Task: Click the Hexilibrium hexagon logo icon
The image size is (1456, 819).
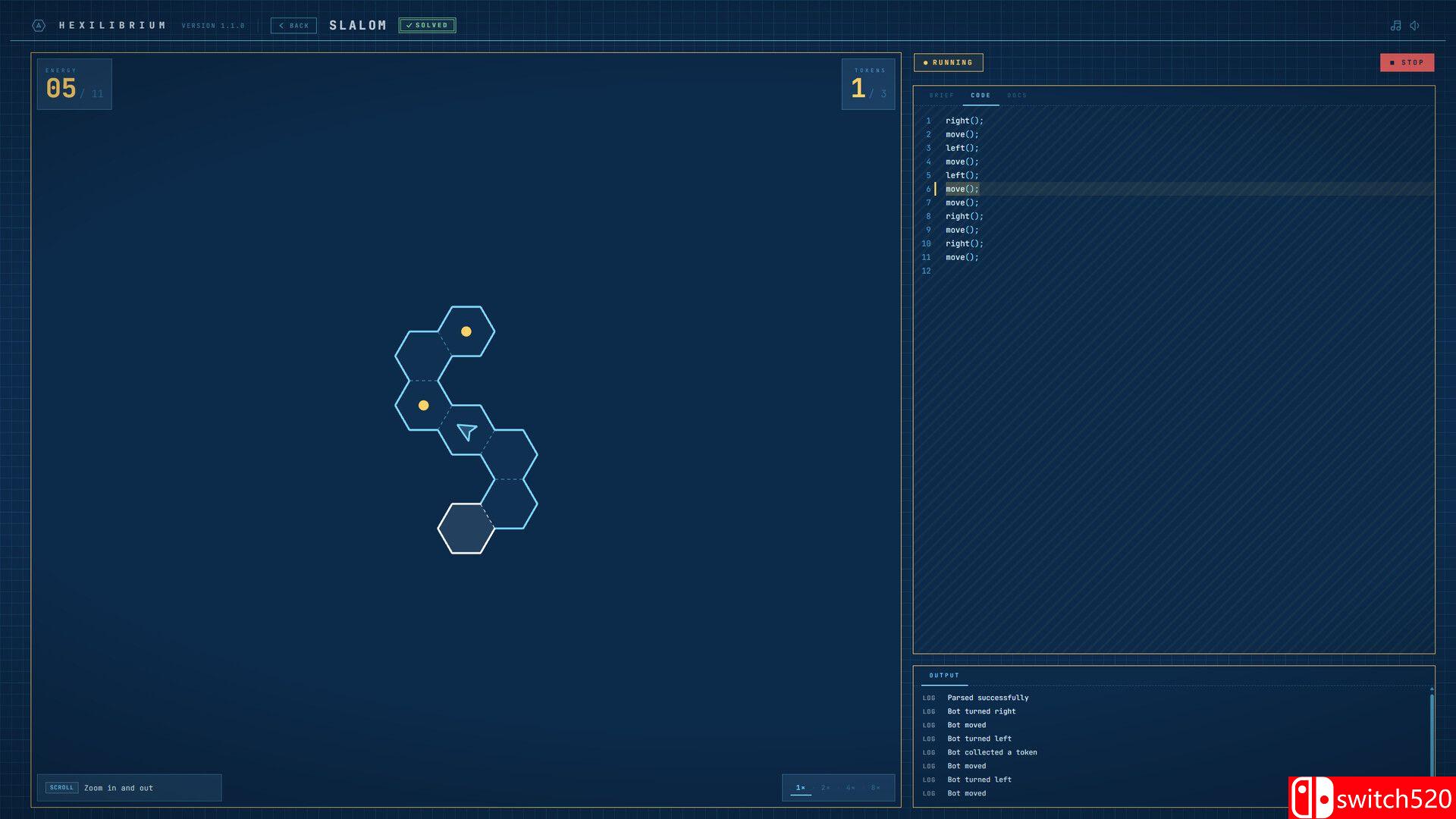Action: (39, 26)
